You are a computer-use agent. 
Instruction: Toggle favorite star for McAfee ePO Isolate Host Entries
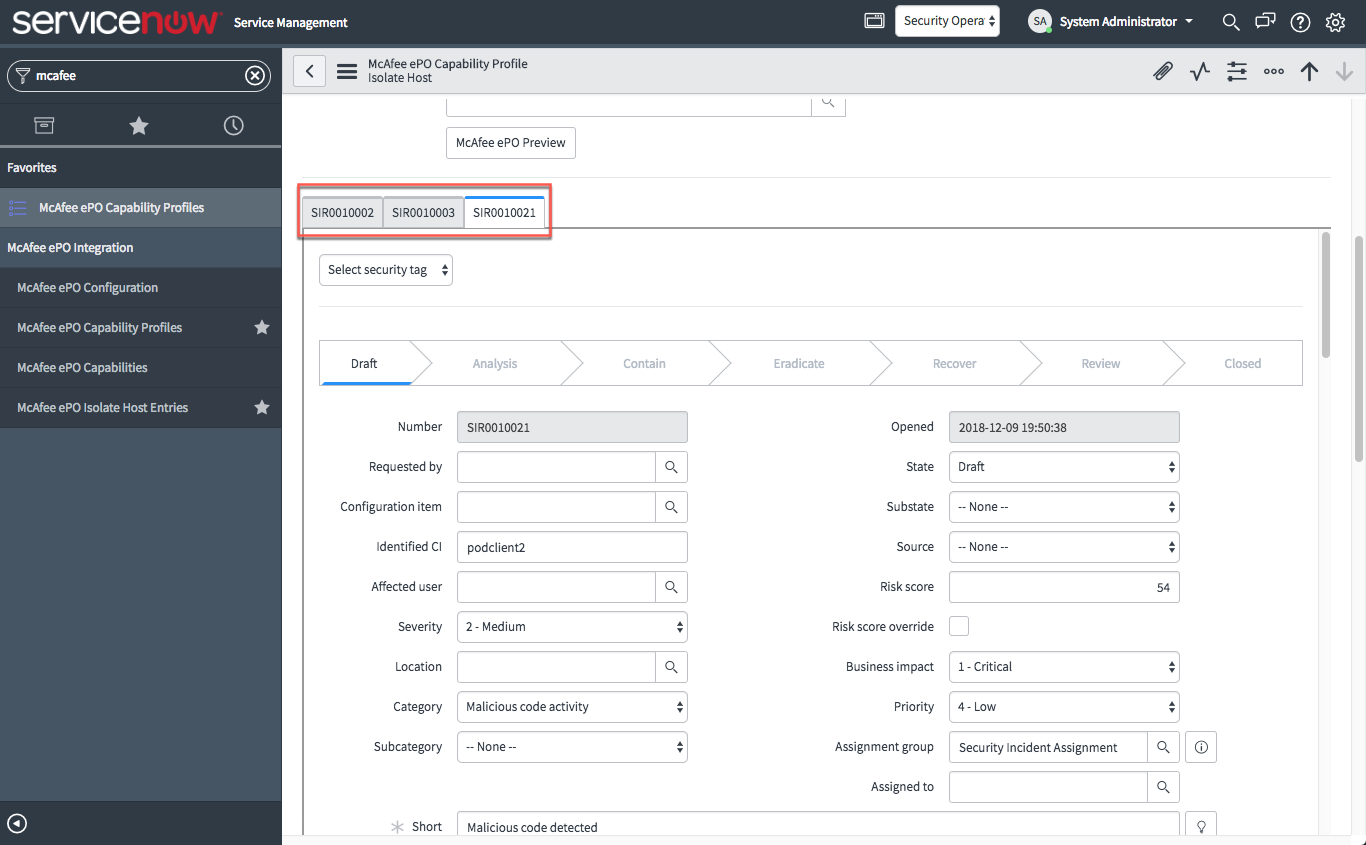point(262,407)
